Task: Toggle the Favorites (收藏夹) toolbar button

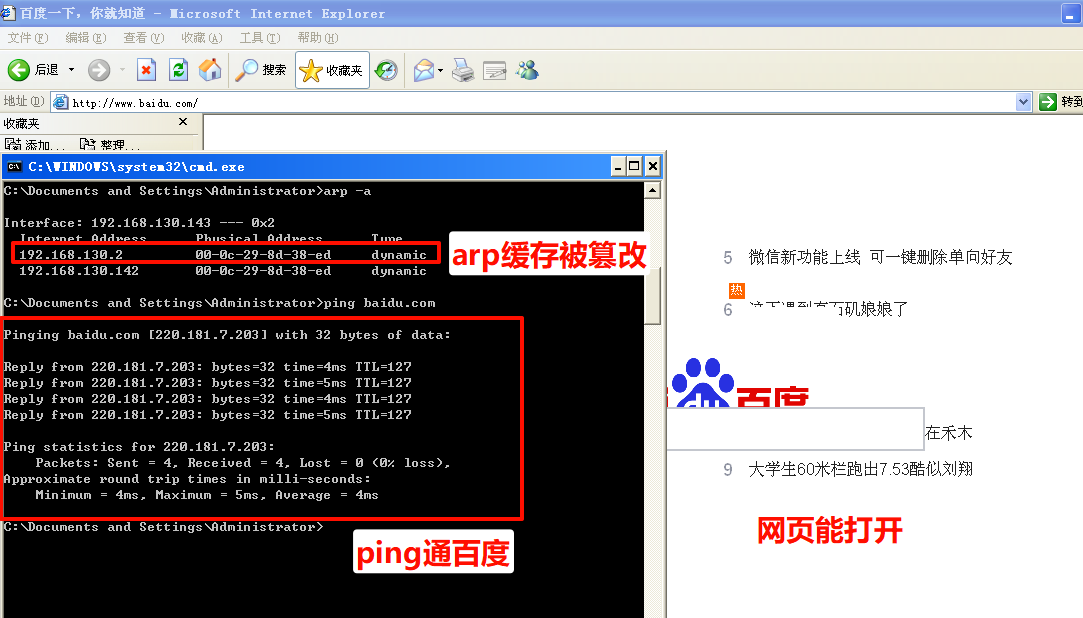Action: [332, 70]
